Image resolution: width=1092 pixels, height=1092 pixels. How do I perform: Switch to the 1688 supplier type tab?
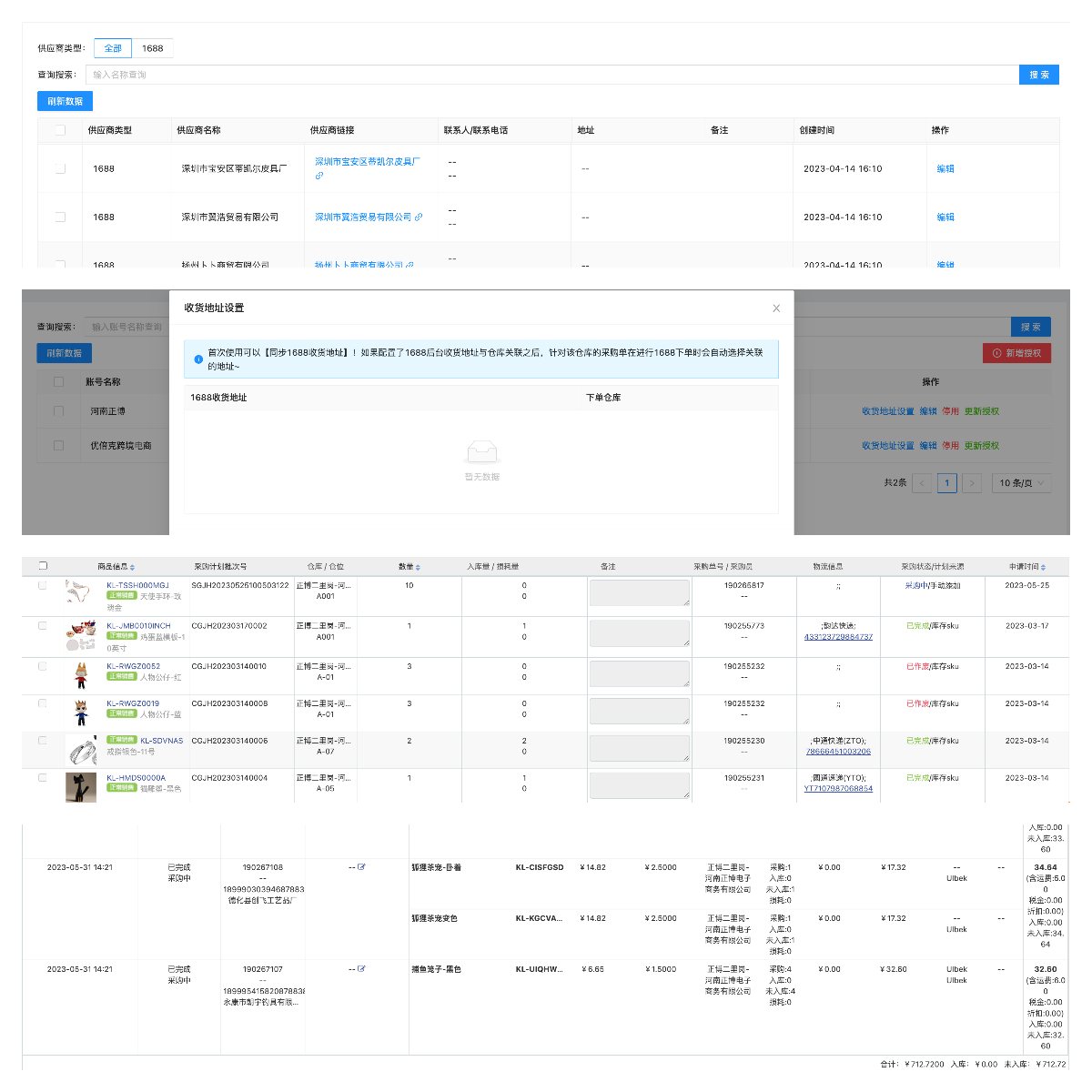(x=152, y=48)
